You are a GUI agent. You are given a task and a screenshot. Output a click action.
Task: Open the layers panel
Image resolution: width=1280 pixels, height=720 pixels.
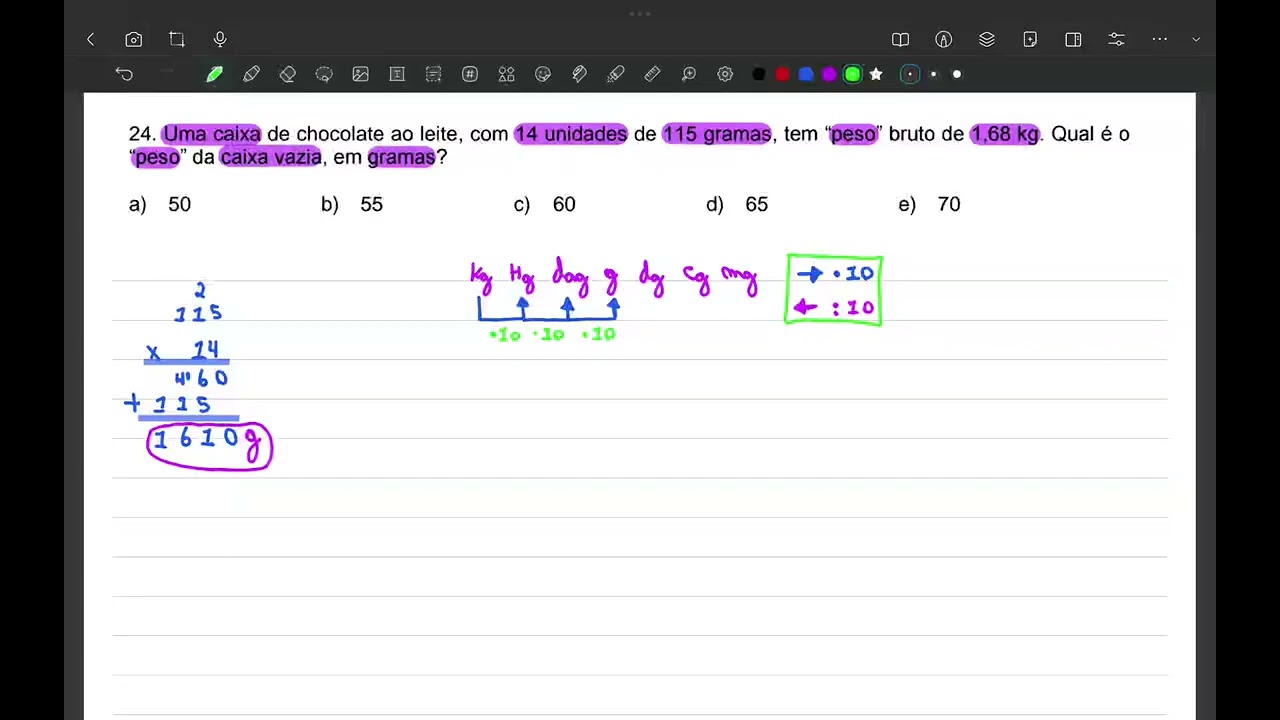[987, 40]
